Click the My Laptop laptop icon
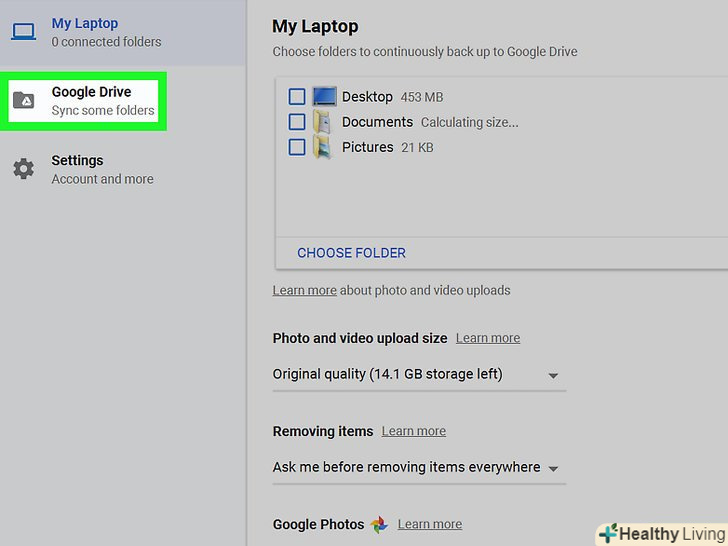Viewport: 728px width, 546px height. (x=23, y=32)
